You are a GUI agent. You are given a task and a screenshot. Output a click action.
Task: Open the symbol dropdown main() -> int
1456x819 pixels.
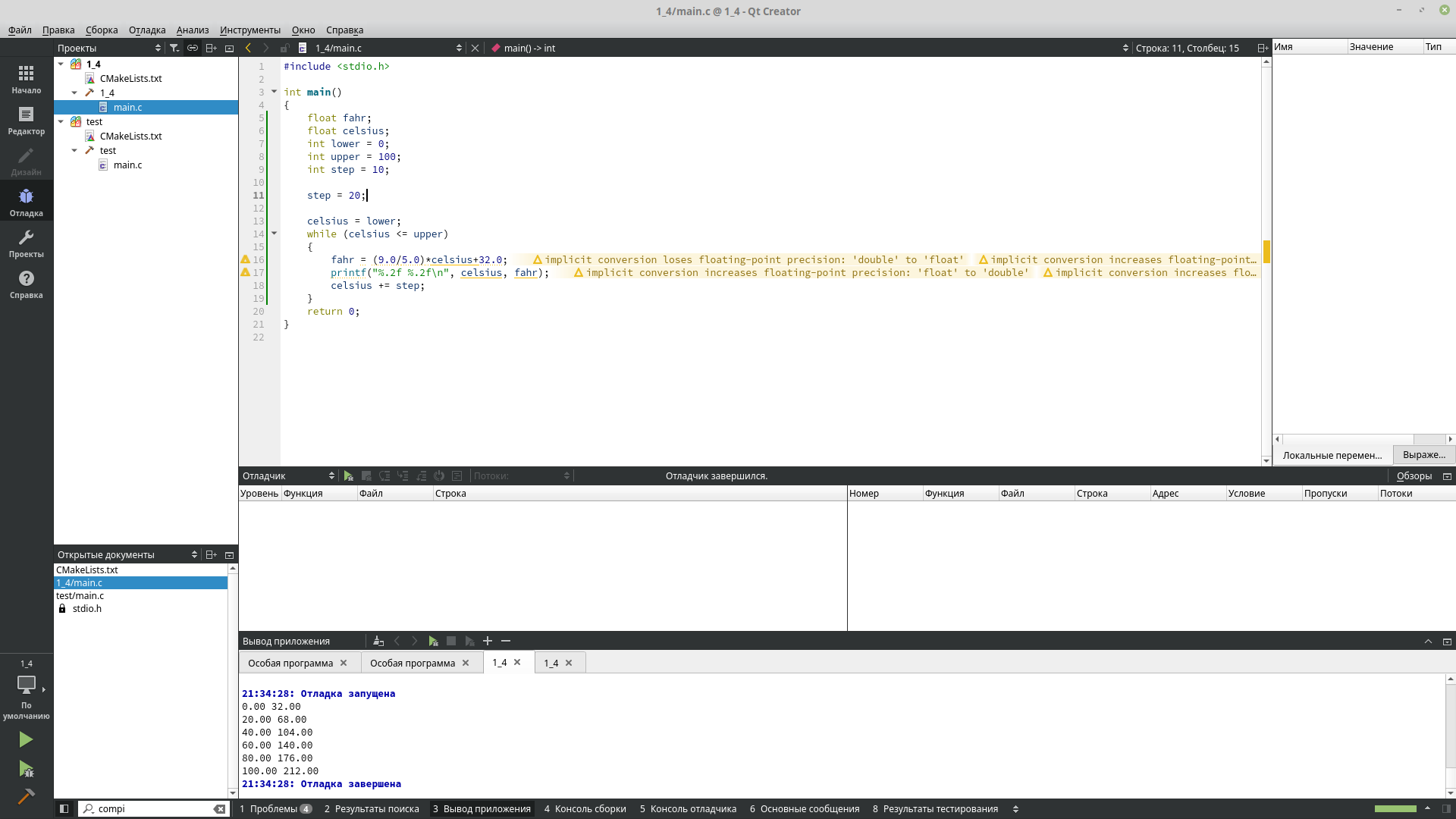810,48
